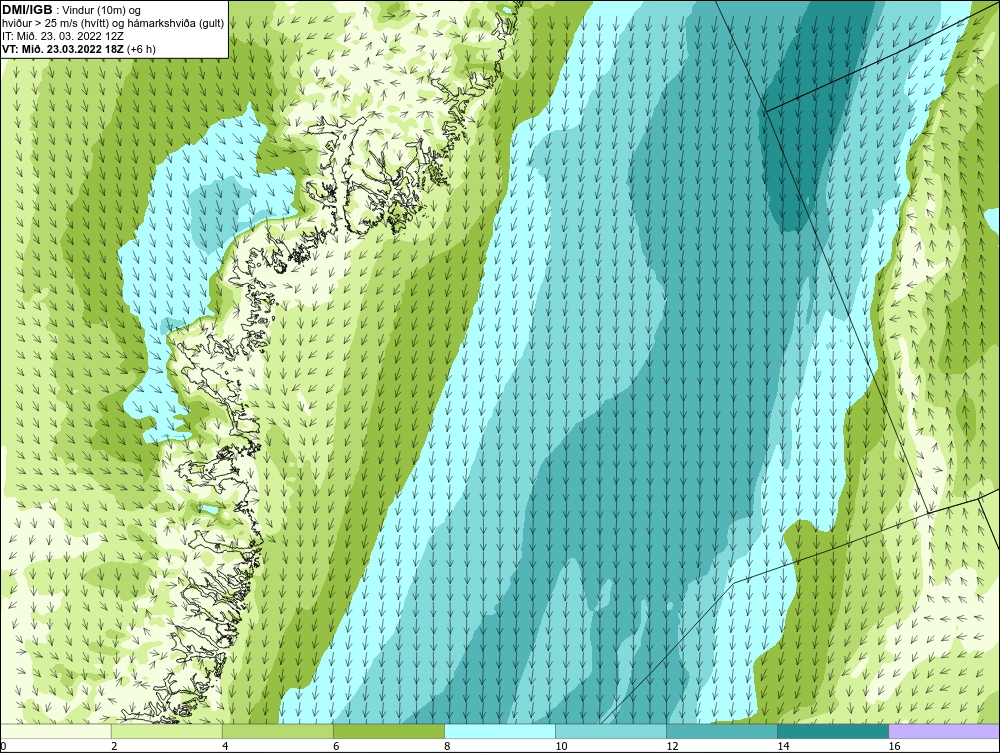This screenshot has width=1000, height=753.
Task: Click the legend value '12'
Action: pos(672,746)
